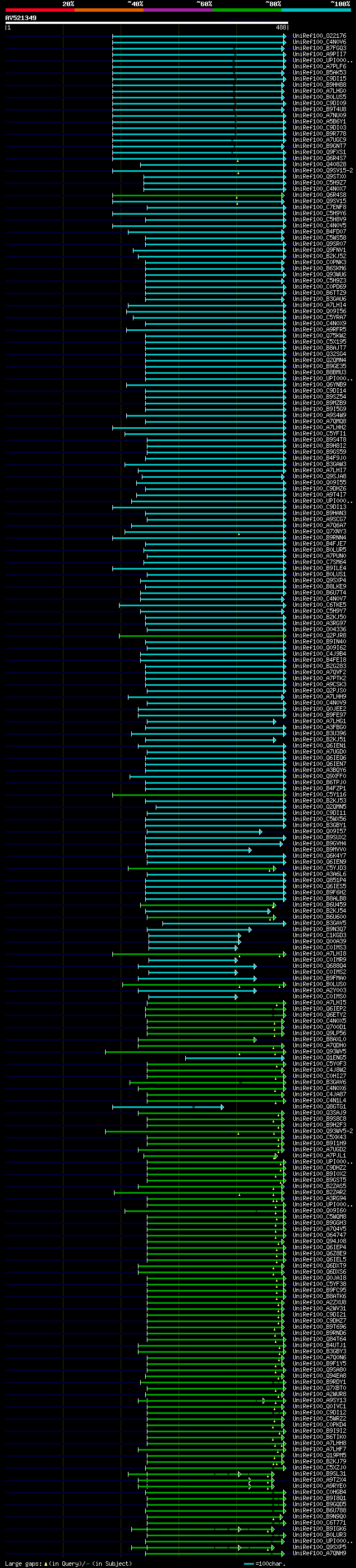Image resolution: width=356 pixels, height=1568 pixels.
Task: Click the alignment bar for UniRef100_O22176
Action: [199, 36]
